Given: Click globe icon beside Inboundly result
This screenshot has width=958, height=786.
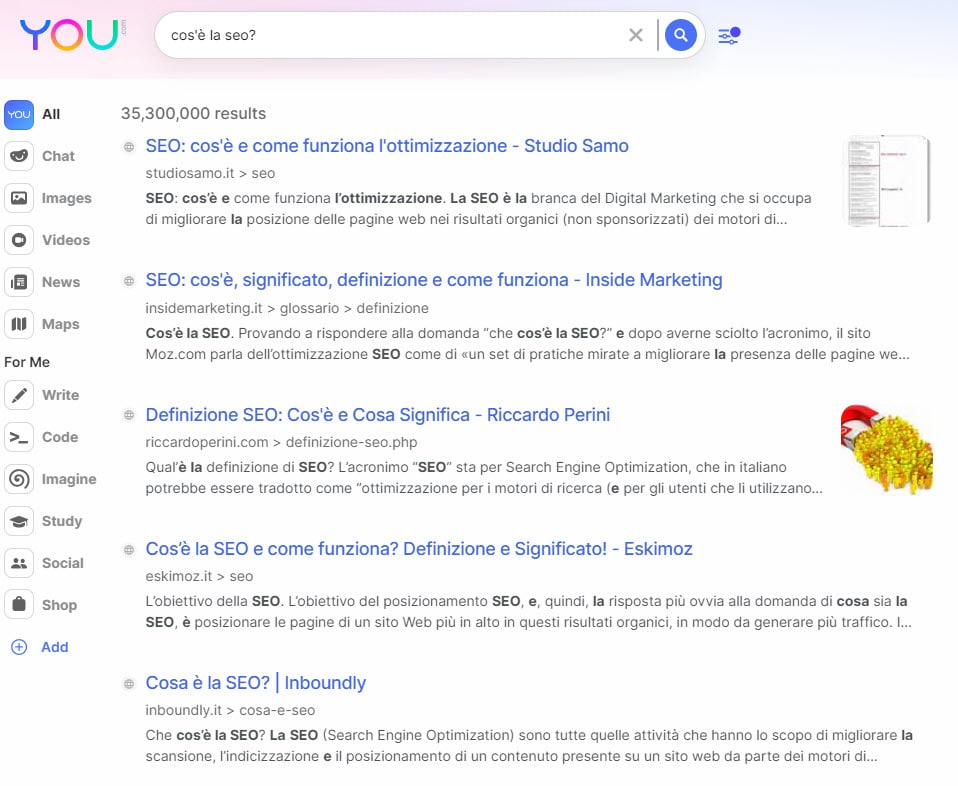Looking at the screenshot, I should [129, 683].
